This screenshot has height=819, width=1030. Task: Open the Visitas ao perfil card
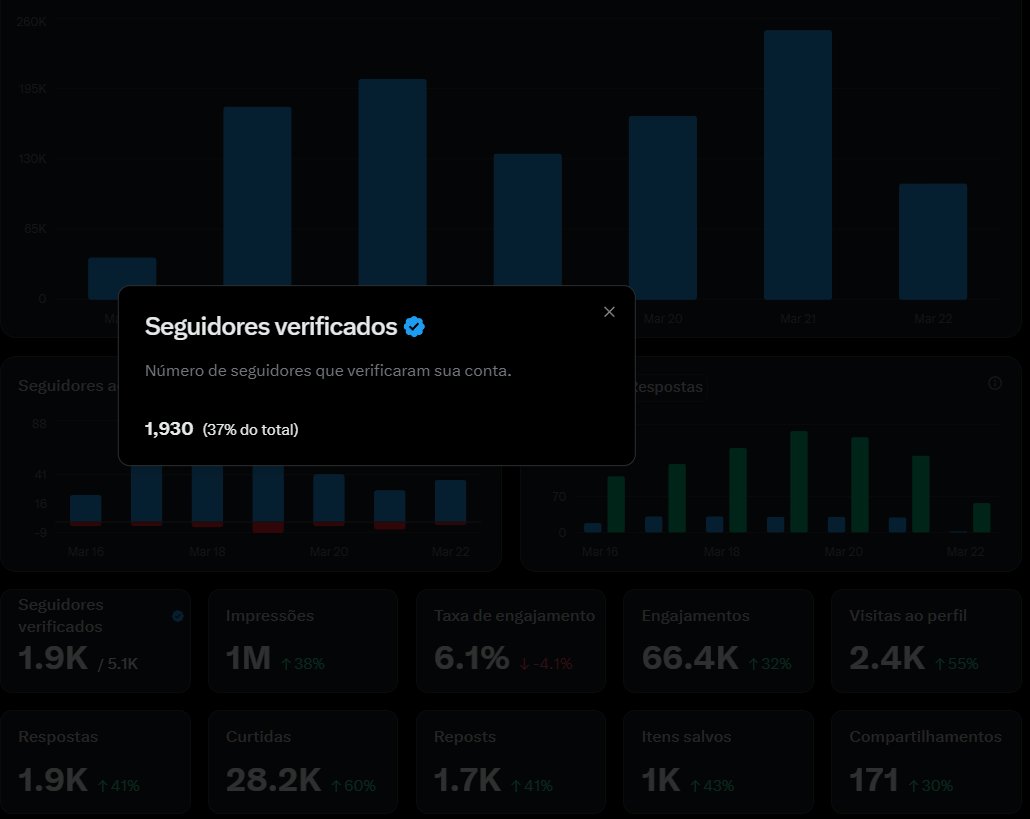[x=926, y=640]
